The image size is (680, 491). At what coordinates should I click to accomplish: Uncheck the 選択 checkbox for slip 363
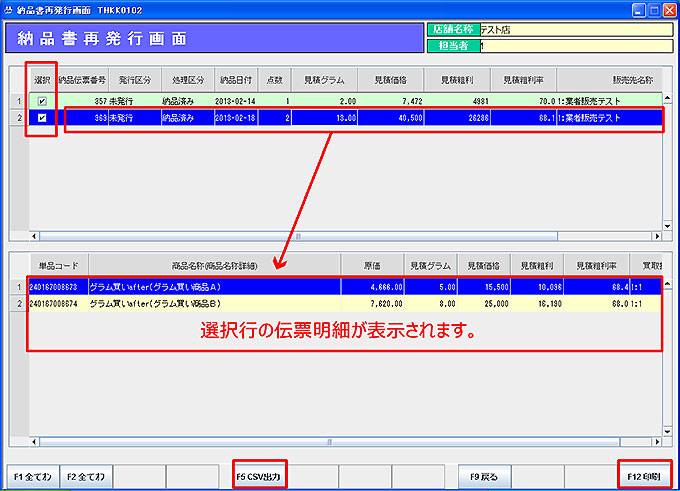click(42, 118)
